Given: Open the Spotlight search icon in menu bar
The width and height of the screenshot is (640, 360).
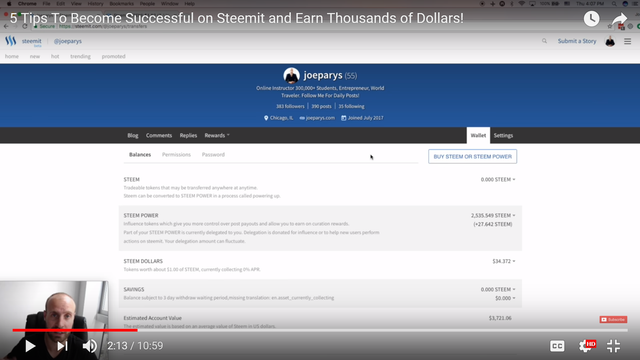Looking at the screenshot, I should [x=614, y=4].
